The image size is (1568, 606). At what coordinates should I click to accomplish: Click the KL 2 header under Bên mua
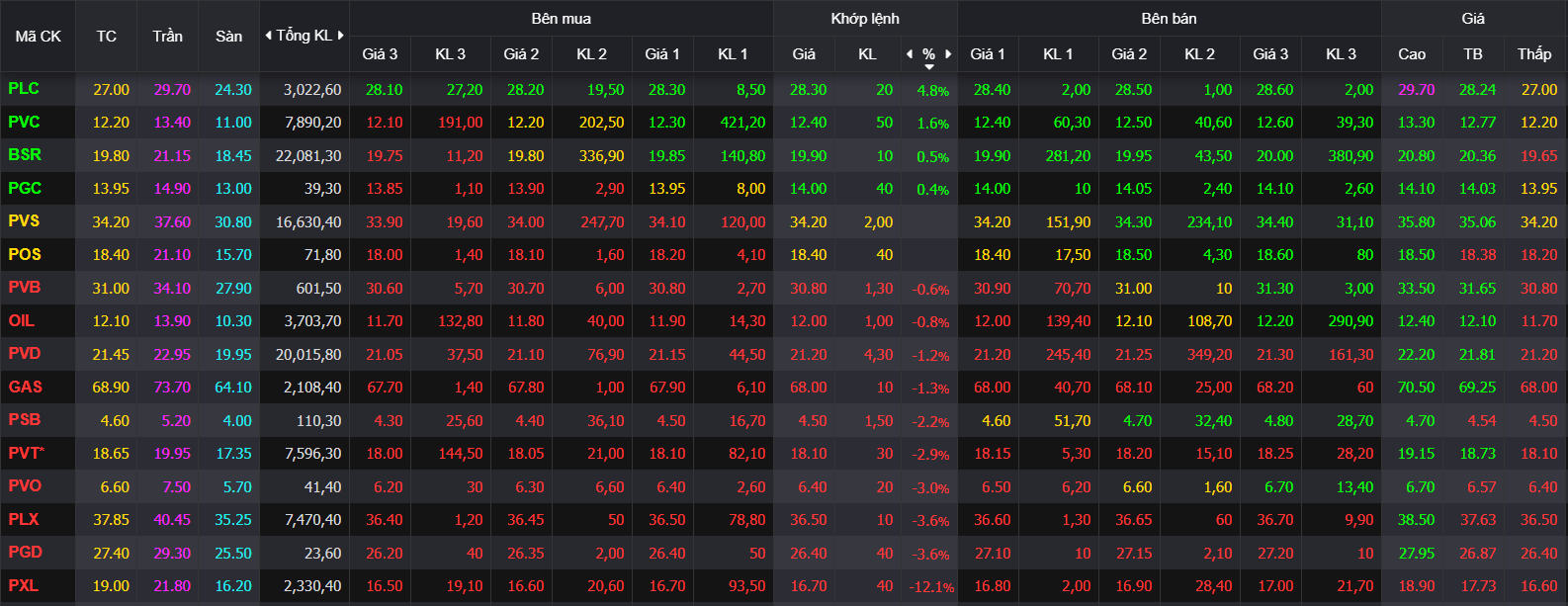click(x=591, y=54)
